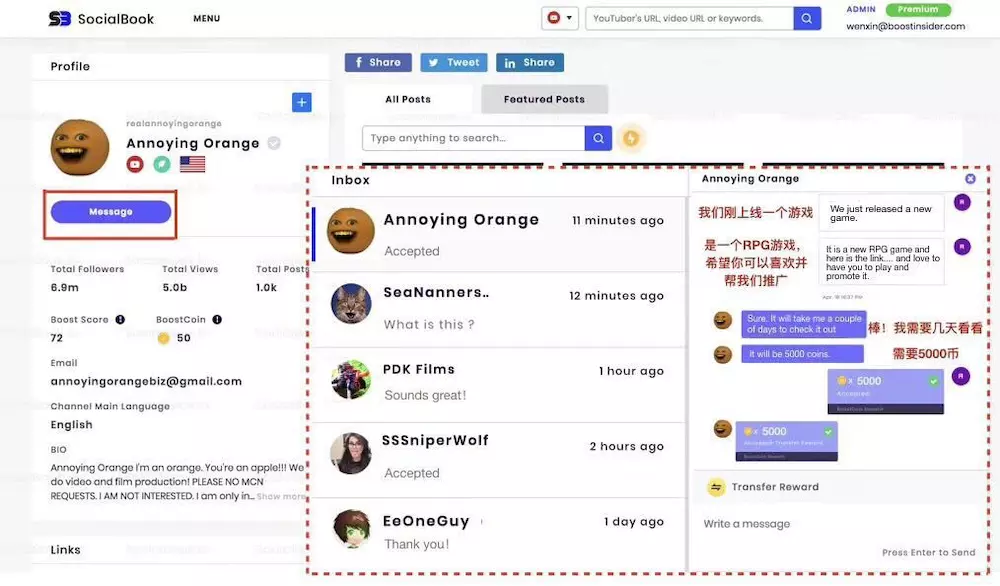Click the posts search magnifier button
Screen dimensions: 1000x586
point(598,138)
